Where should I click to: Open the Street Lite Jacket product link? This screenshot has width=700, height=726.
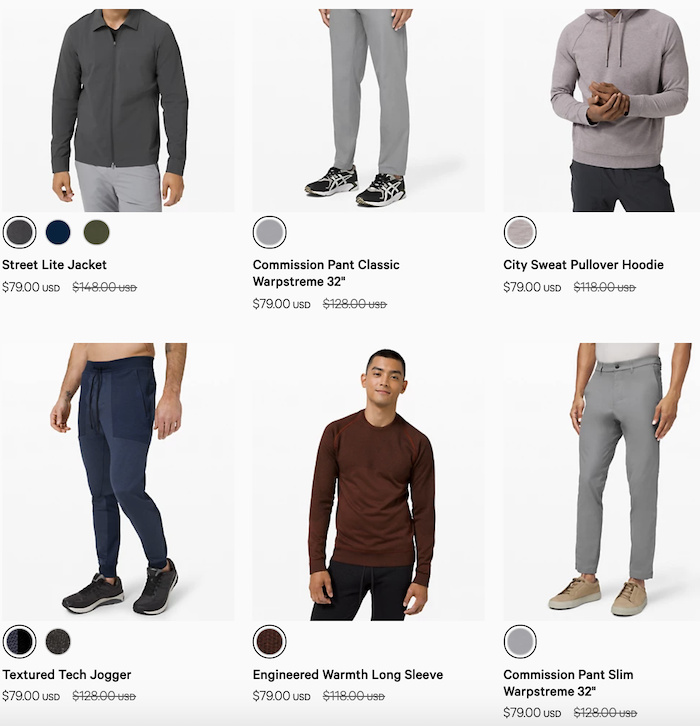point(54,265)
